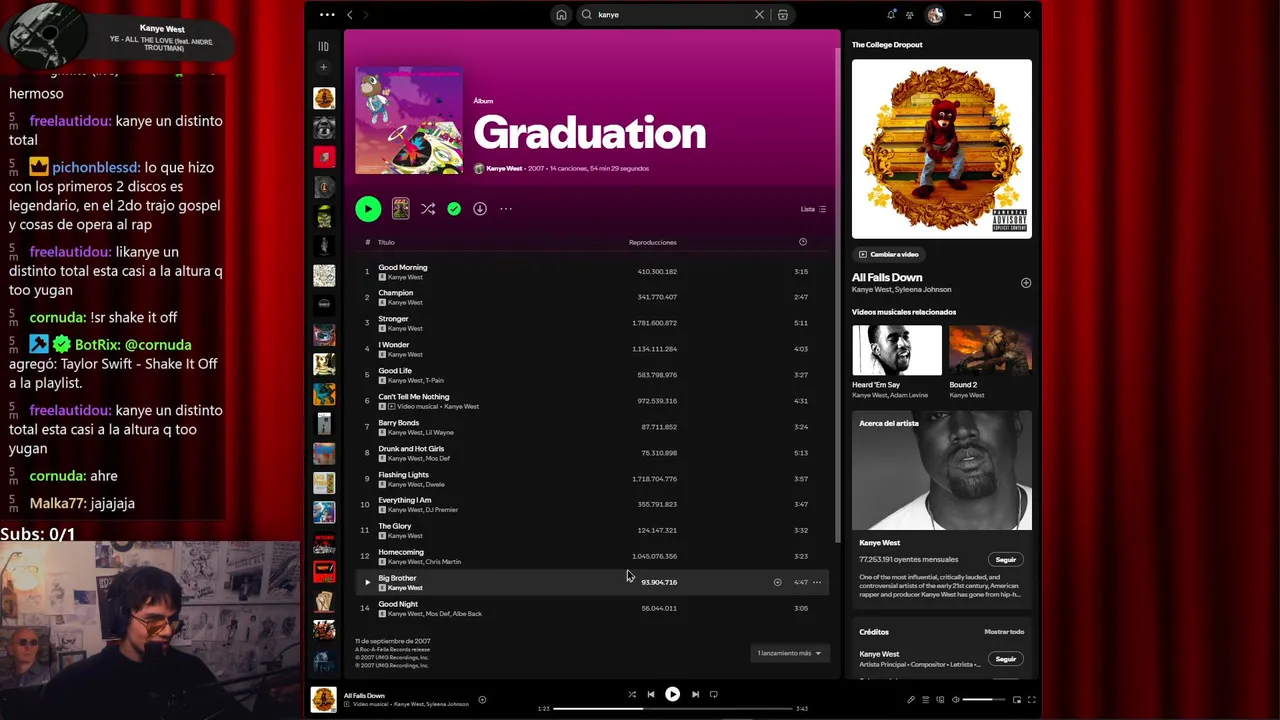Expand the 1 lanzamiento más dropdown
The width and height of the screenshot is (1280, 720).
point(789,653)
